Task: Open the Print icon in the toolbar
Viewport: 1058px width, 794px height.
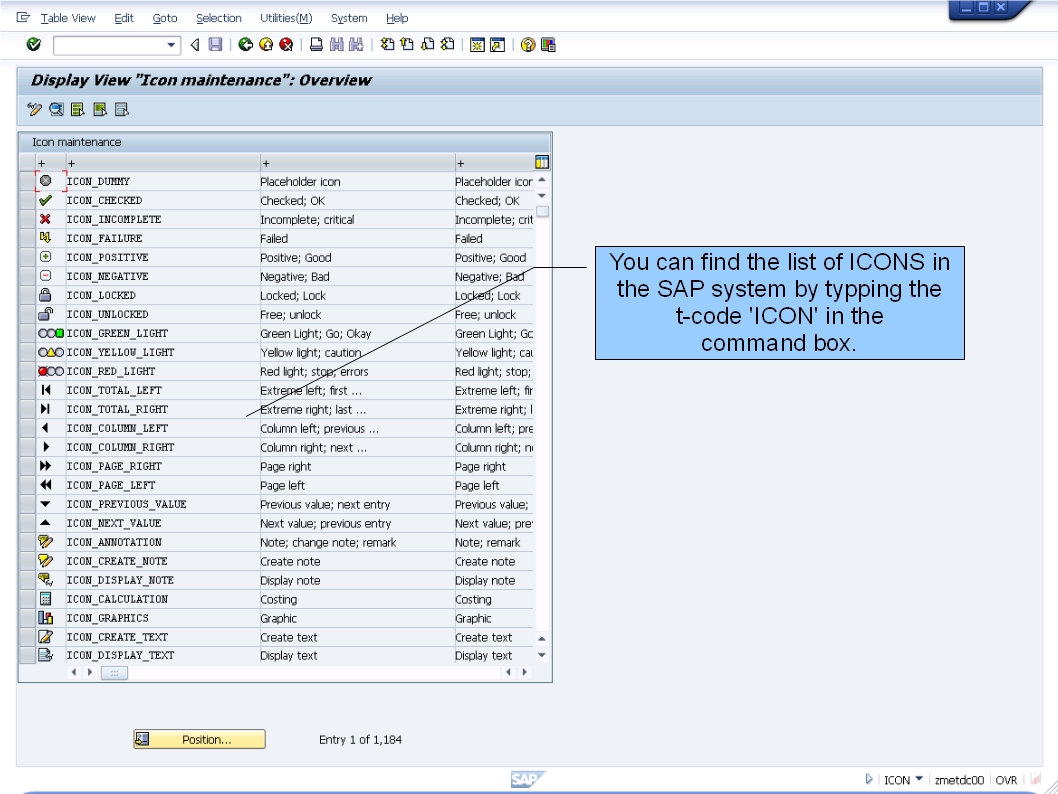Action: click(318, 44)
